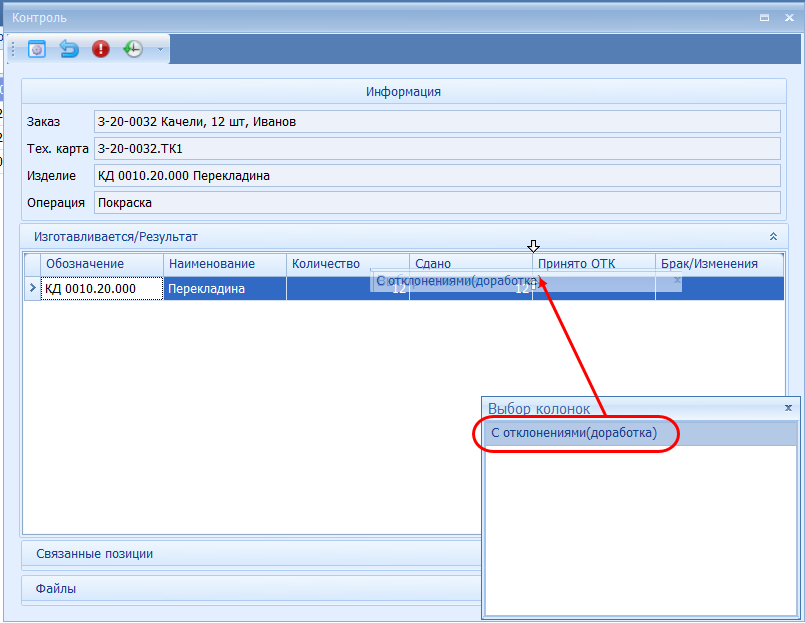This screenshot has height=623, width=805.
Task: Expand the Связанные позиции section
Action: 250,553
